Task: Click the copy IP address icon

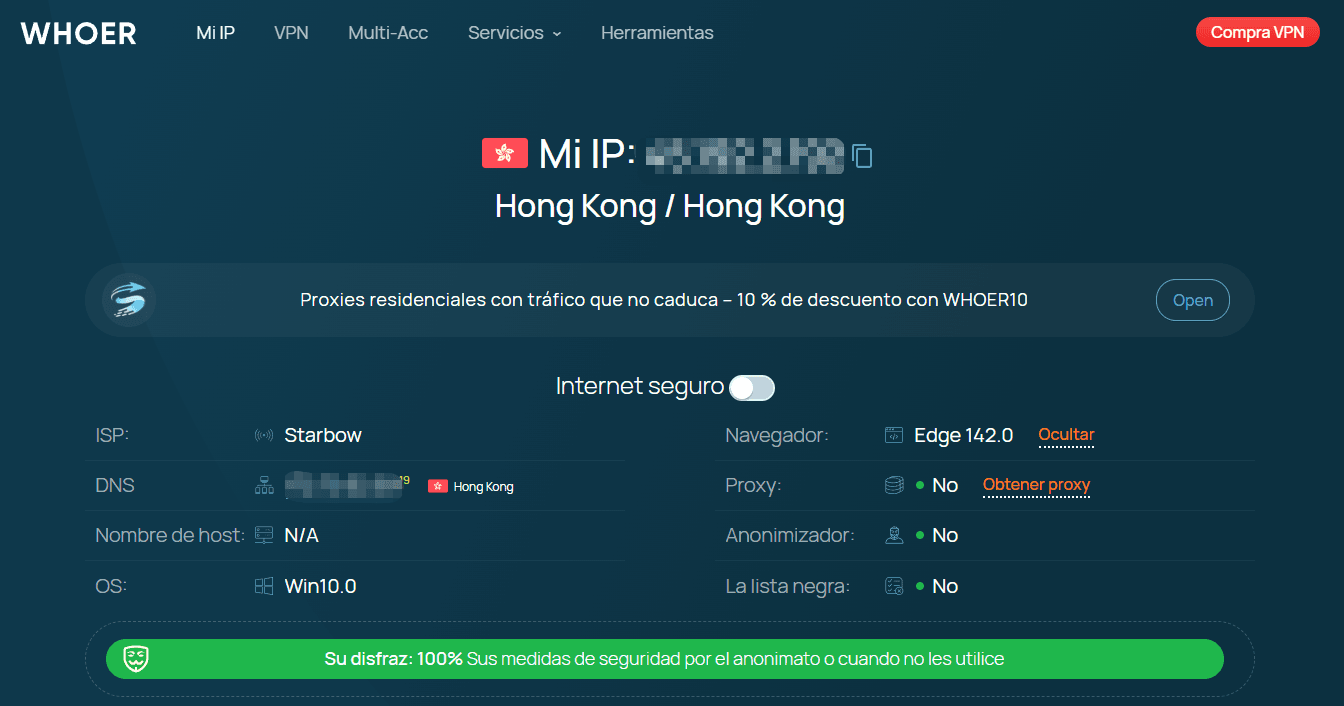Action: click(x=862, y=156)
